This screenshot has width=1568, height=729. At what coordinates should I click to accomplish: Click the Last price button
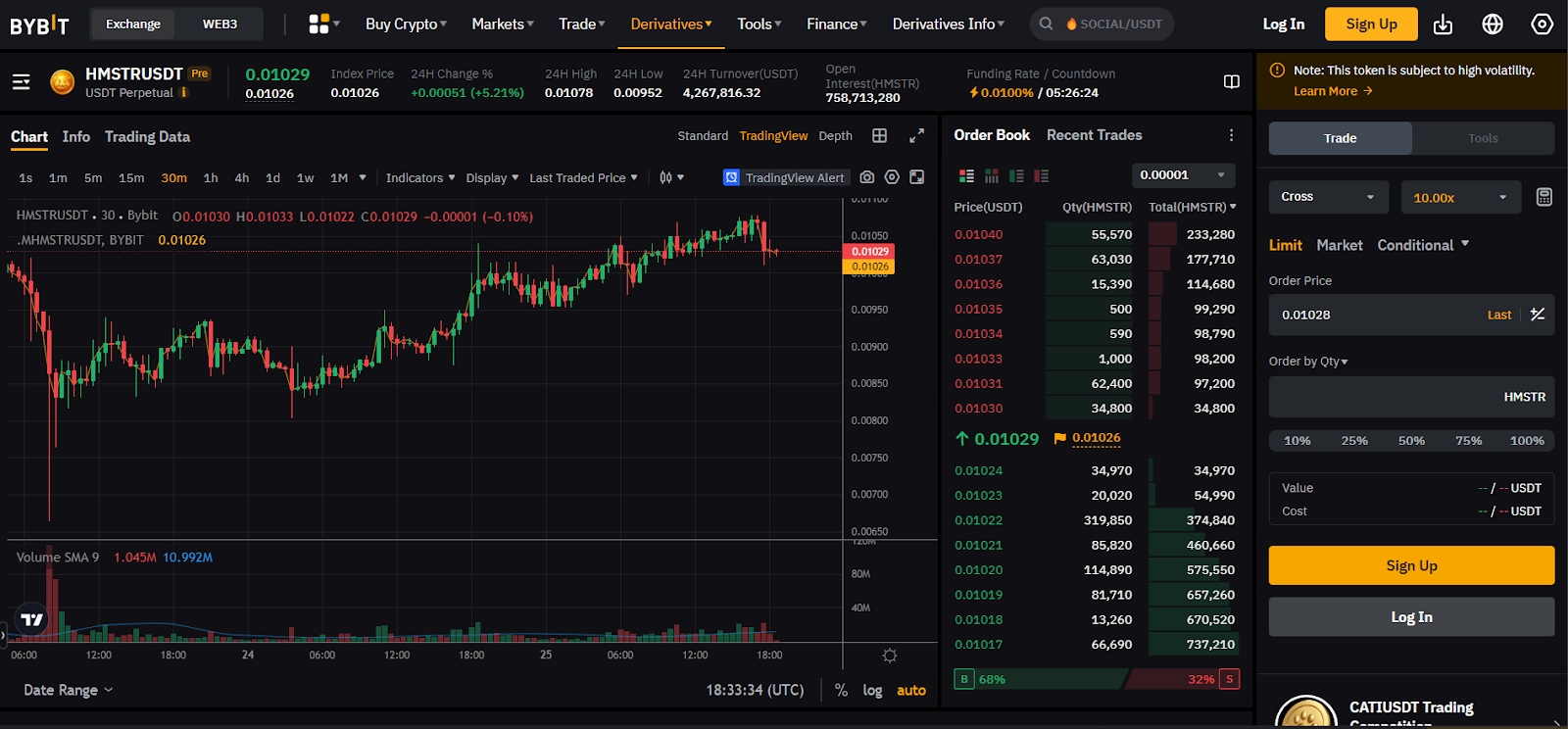(x=1498, y=315)
